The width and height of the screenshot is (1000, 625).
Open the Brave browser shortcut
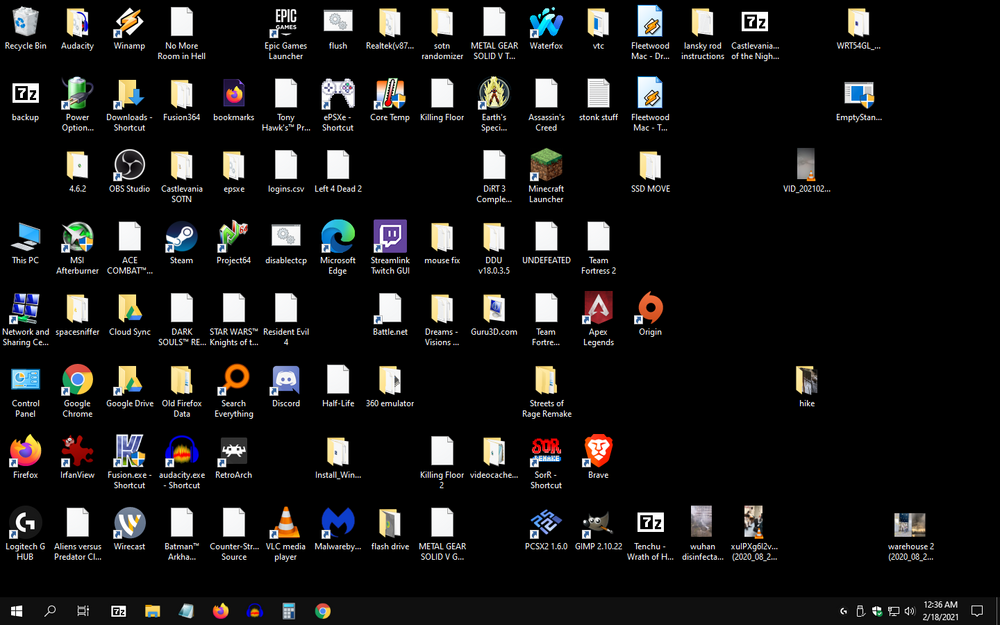pos(598,451)
